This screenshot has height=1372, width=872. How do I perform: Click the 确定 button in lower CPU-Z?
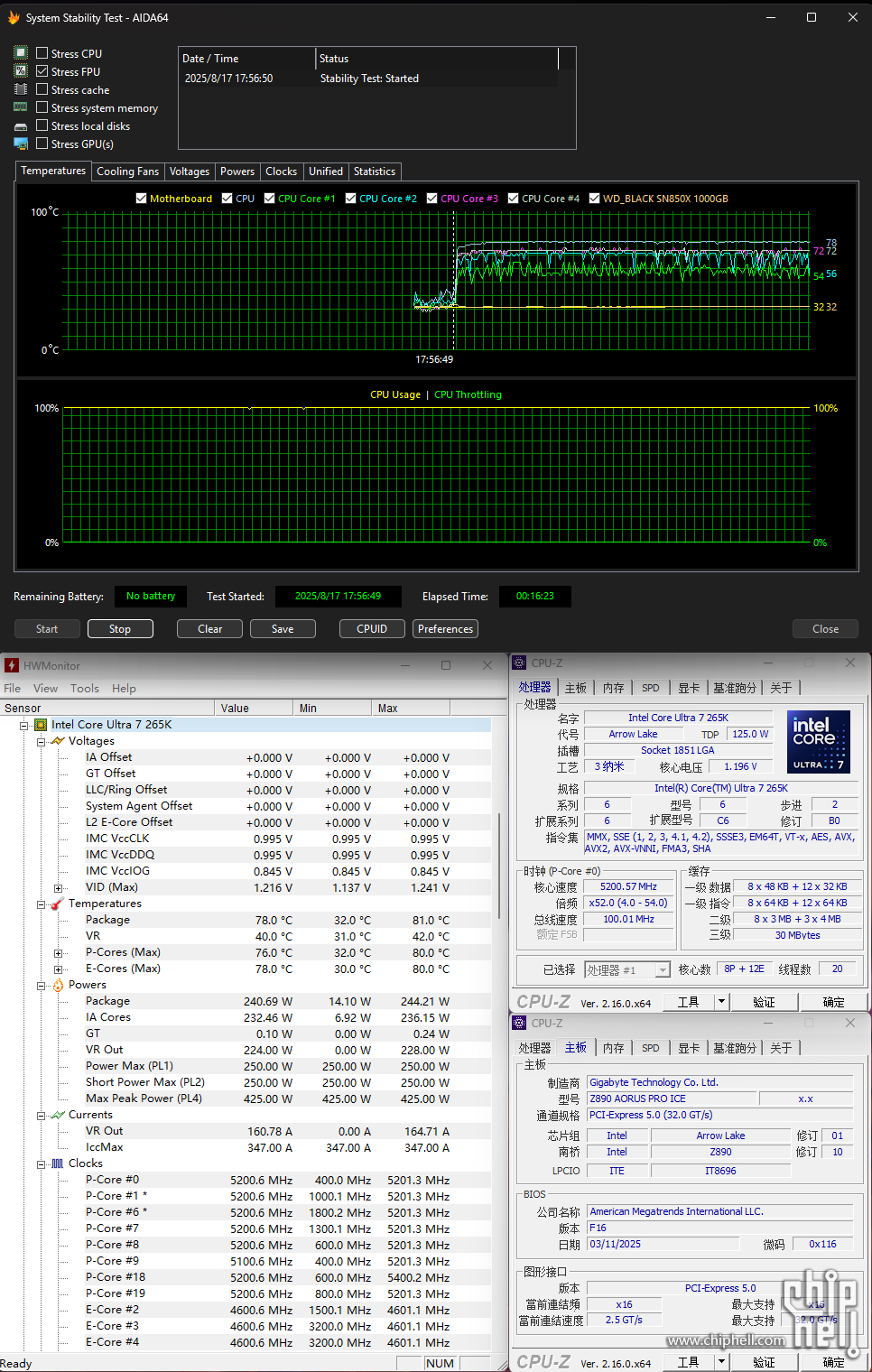click(833, 1362)
